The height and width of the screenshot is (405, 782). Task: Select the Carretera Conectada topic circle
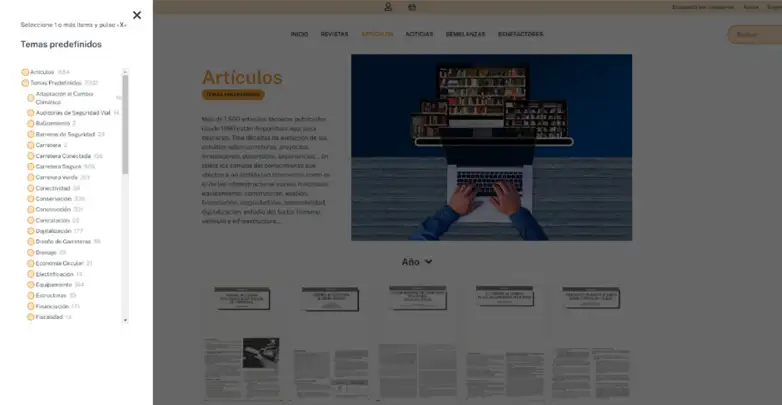click(x=31, y=156)
